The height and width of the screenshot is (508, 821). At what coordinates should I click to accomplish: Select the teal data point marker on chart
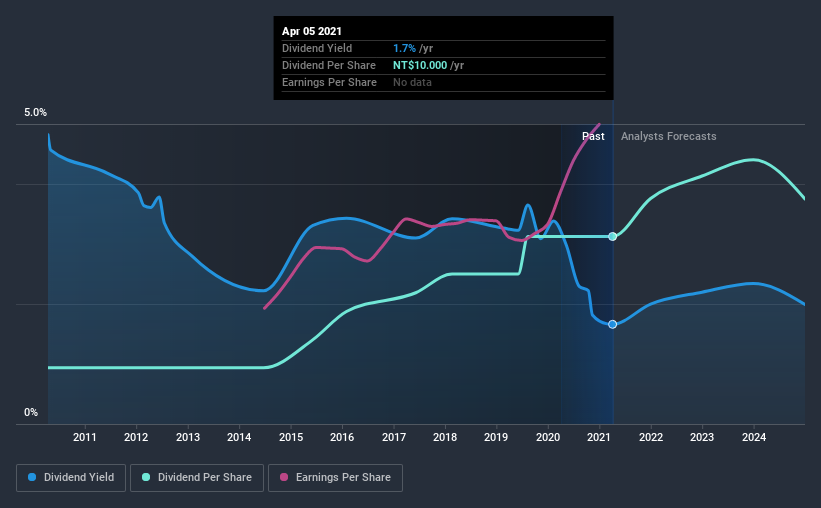tap(612, 237)
